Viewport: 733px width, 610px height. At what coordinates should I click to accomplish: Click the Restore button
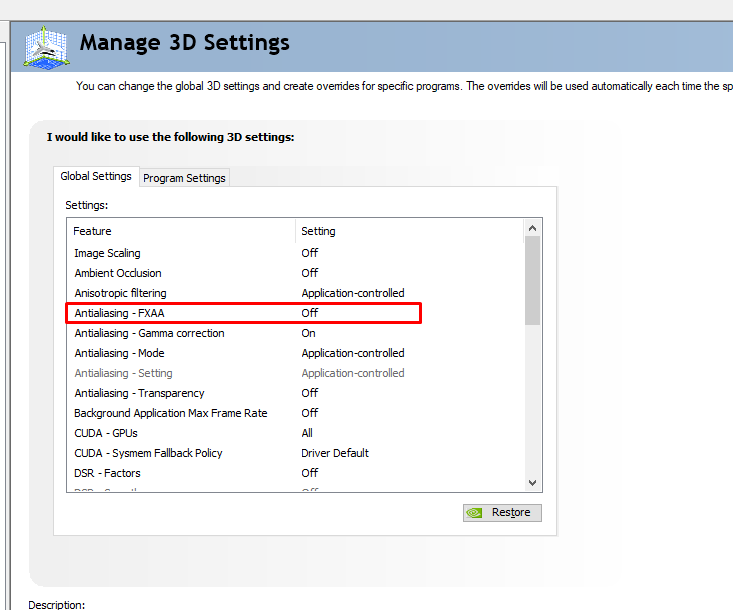click(x=502, y=513)
